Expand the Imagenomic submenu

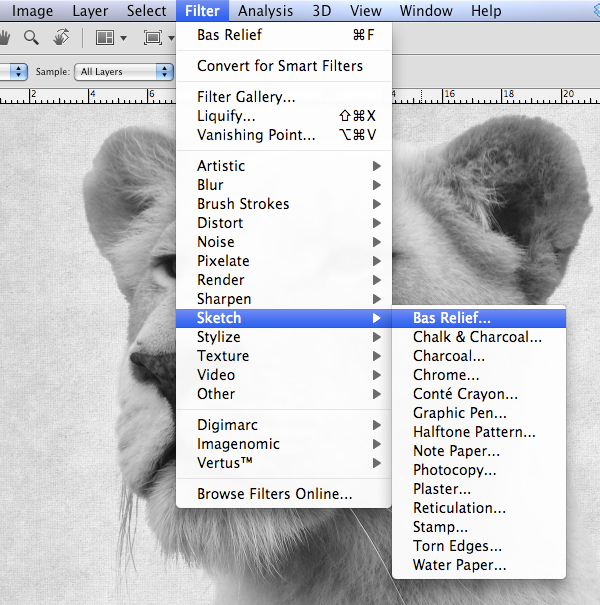tap(284, 444)
